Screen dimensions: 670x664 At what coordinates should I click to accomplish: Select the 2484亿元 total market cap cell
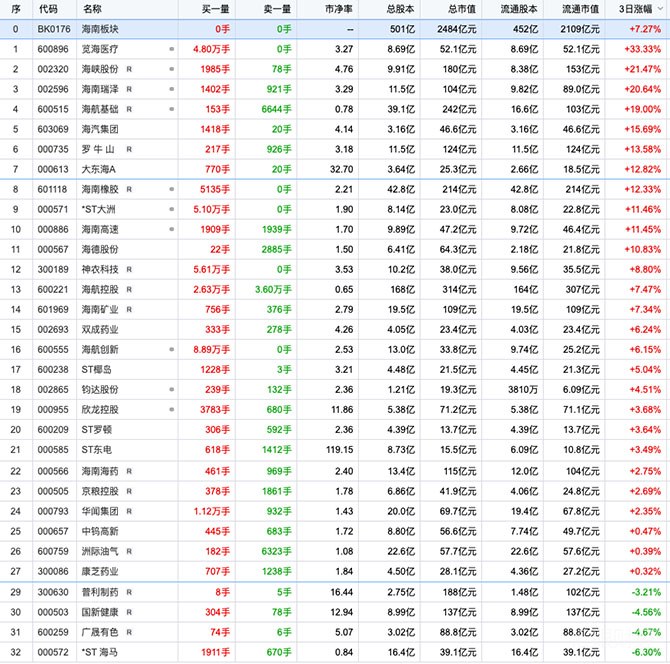click(x=457, y=29)
